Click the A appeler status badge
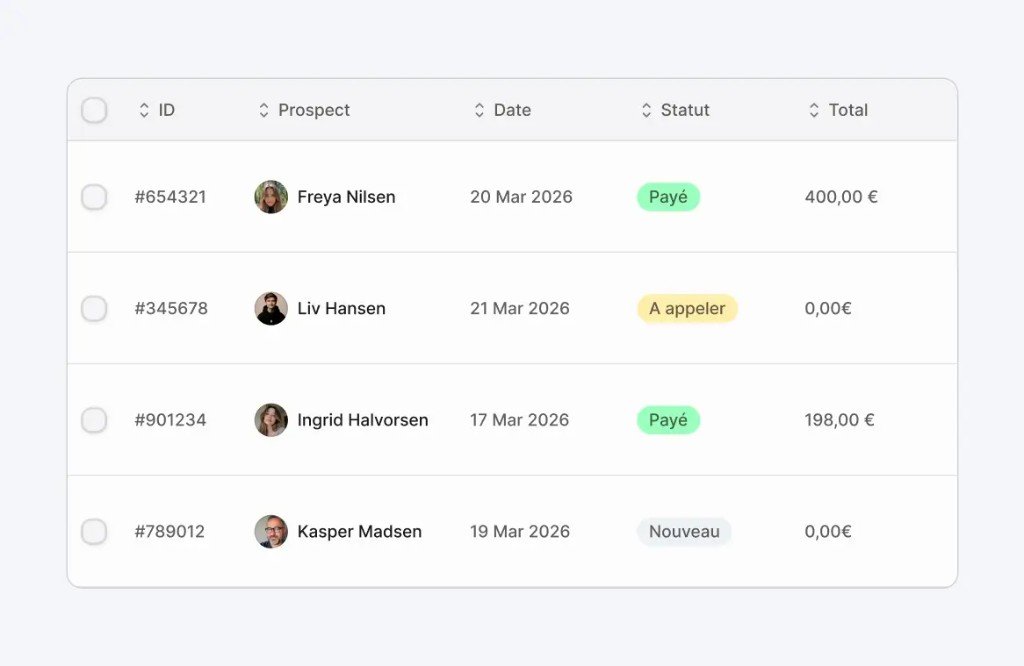Screen dimensions: 1024x666 tap(686, 308)
